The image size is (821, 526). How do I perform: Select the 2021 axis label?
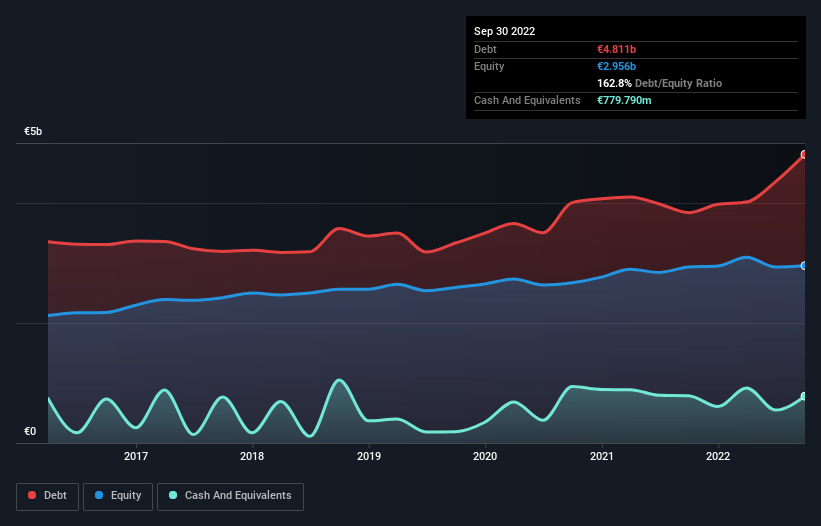(x=602, y=456)
